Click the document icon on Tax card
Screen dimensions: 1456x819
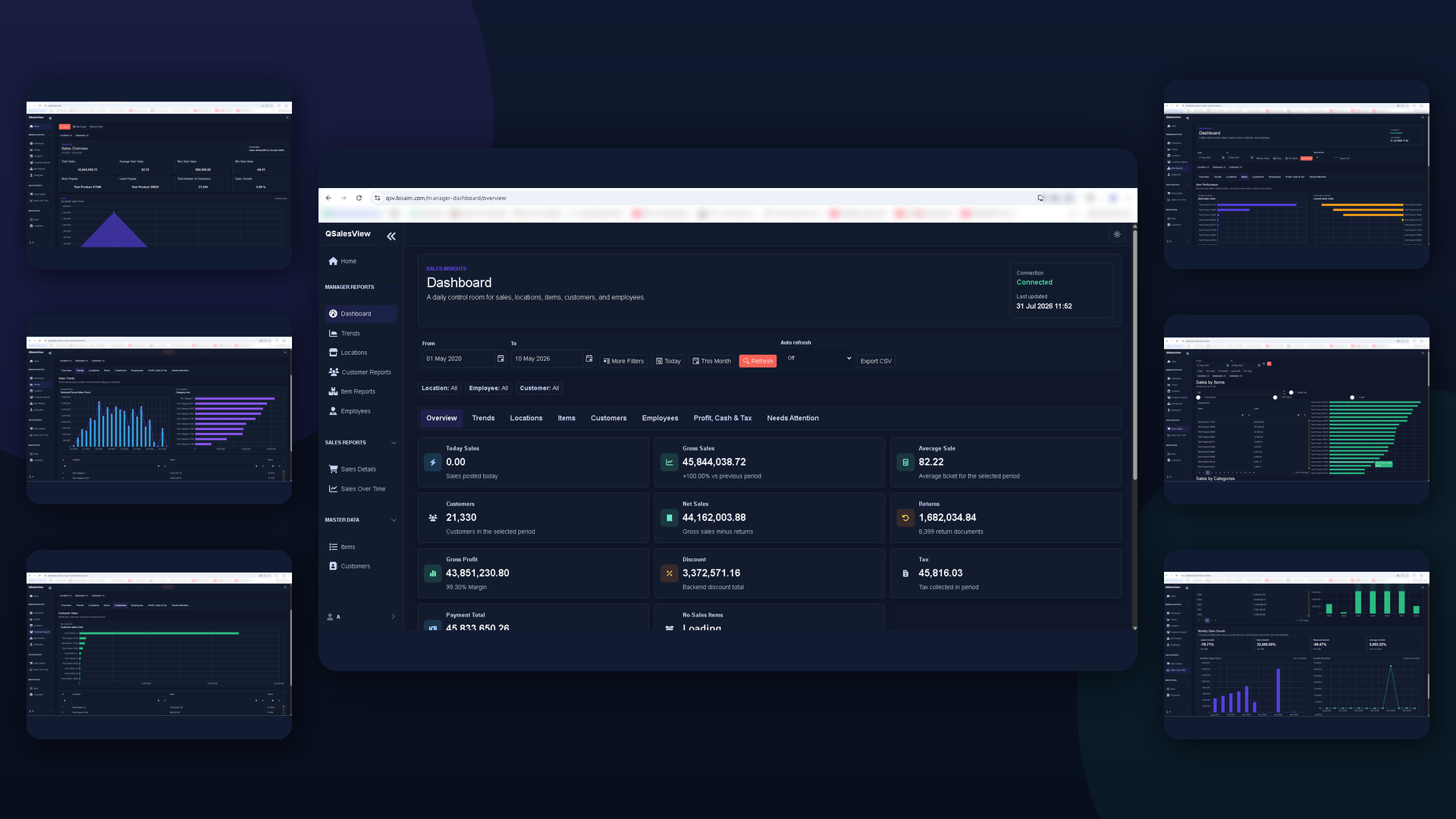click(x=905, y=573)
